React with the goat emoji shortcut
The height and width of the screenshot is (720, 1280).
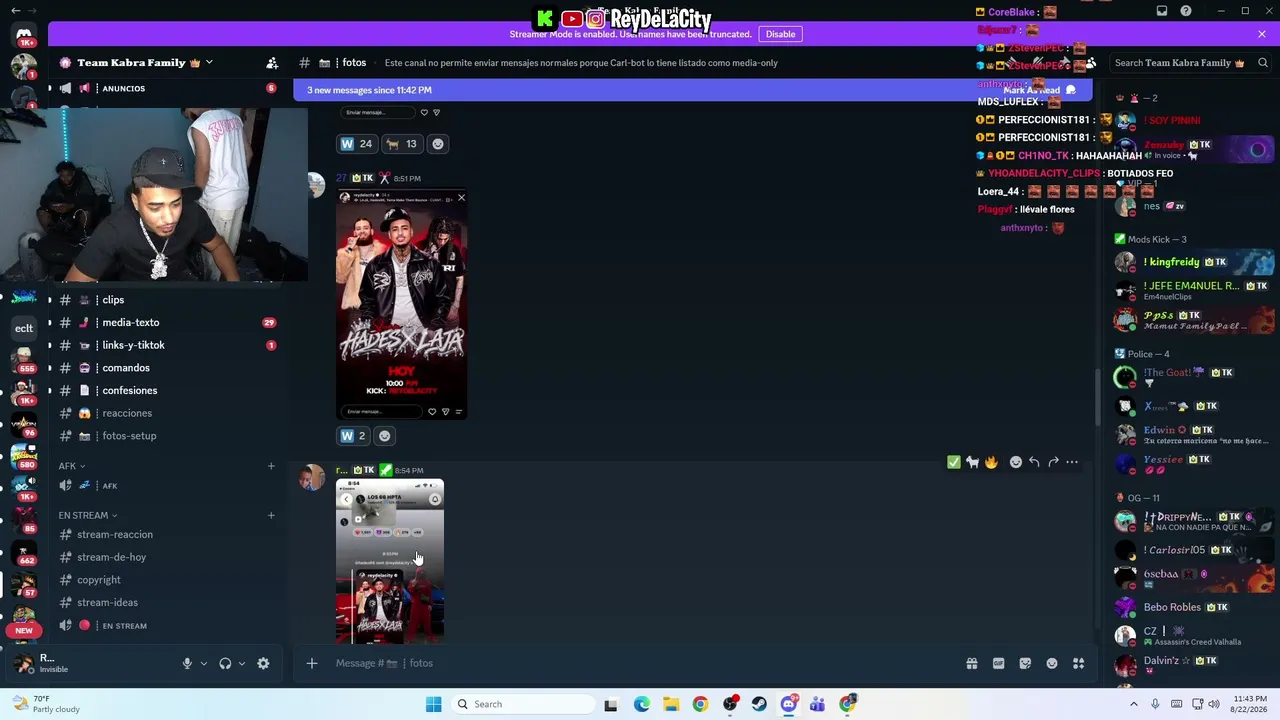tap(972, 462)
